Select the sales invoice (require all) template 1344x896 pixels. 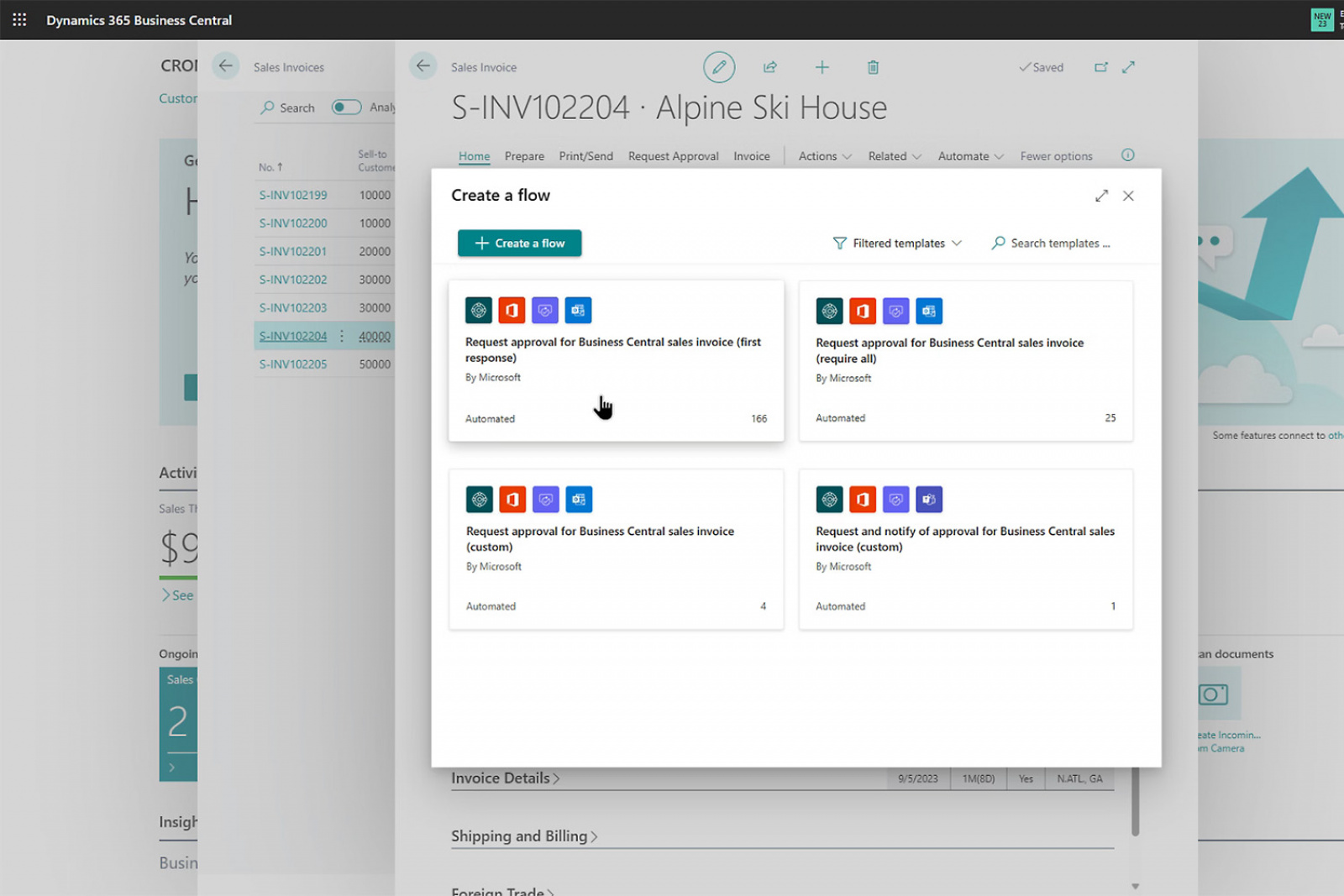pyautogui.click(x=965, y=361)
